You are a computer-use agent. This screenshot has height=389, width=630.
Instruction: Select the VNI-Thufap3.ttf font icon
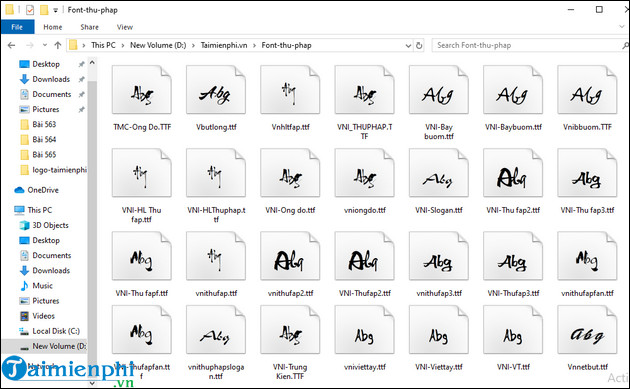point(513,256)
